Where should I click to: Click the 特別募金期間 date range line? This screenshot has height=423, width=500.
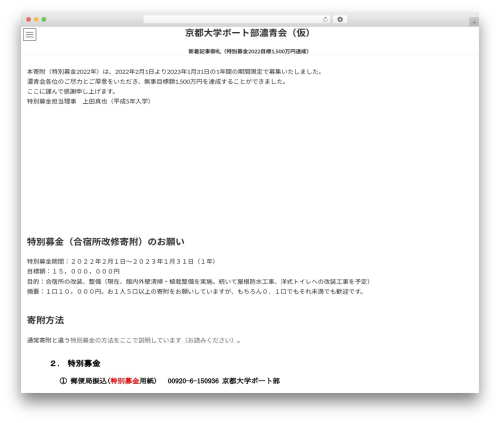tap(121, 261)
